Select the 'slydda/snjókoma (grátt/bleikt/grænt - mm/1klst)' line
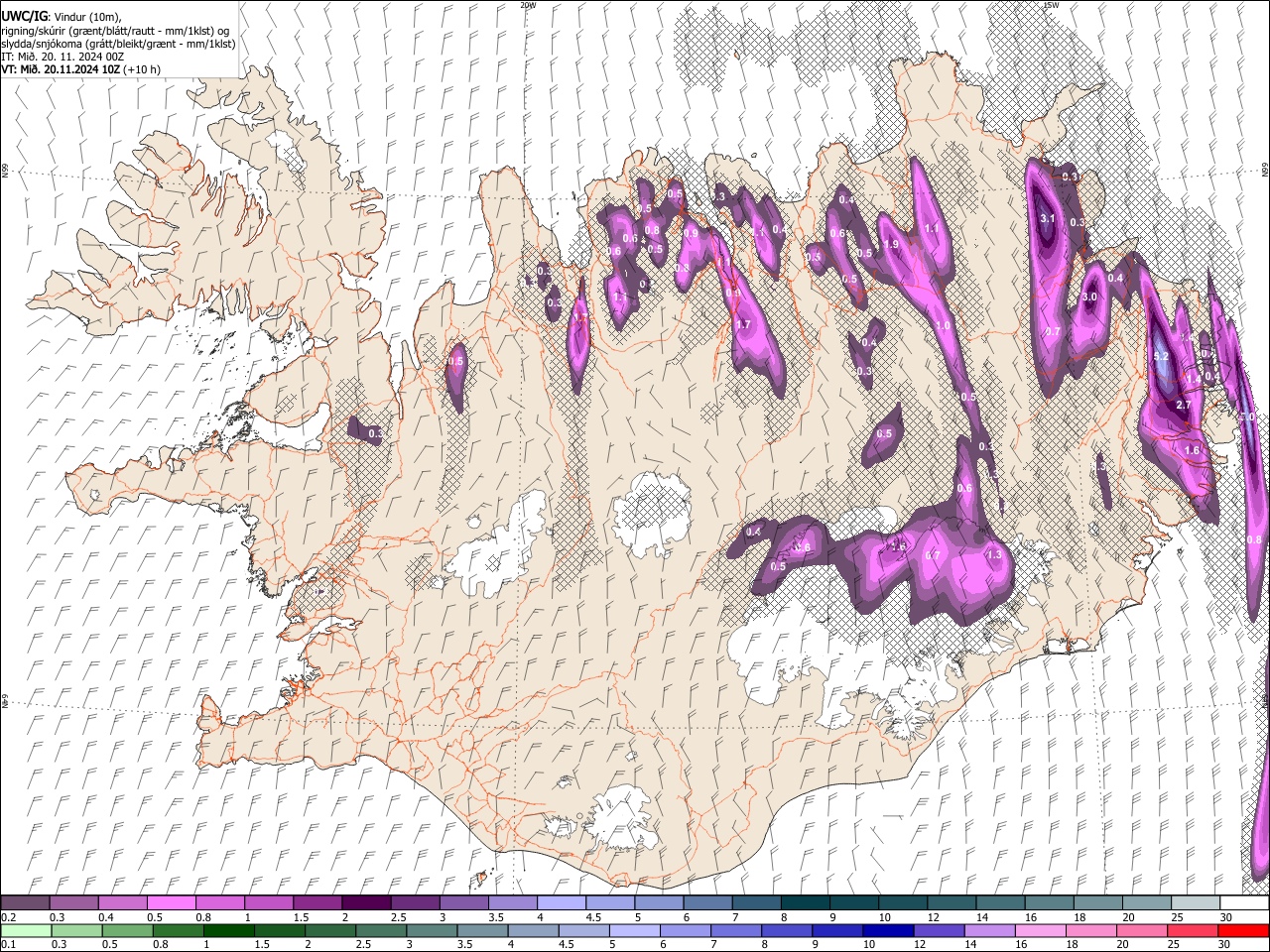The width and height of the screenshot is (1270, 952). tap(118, 44)
